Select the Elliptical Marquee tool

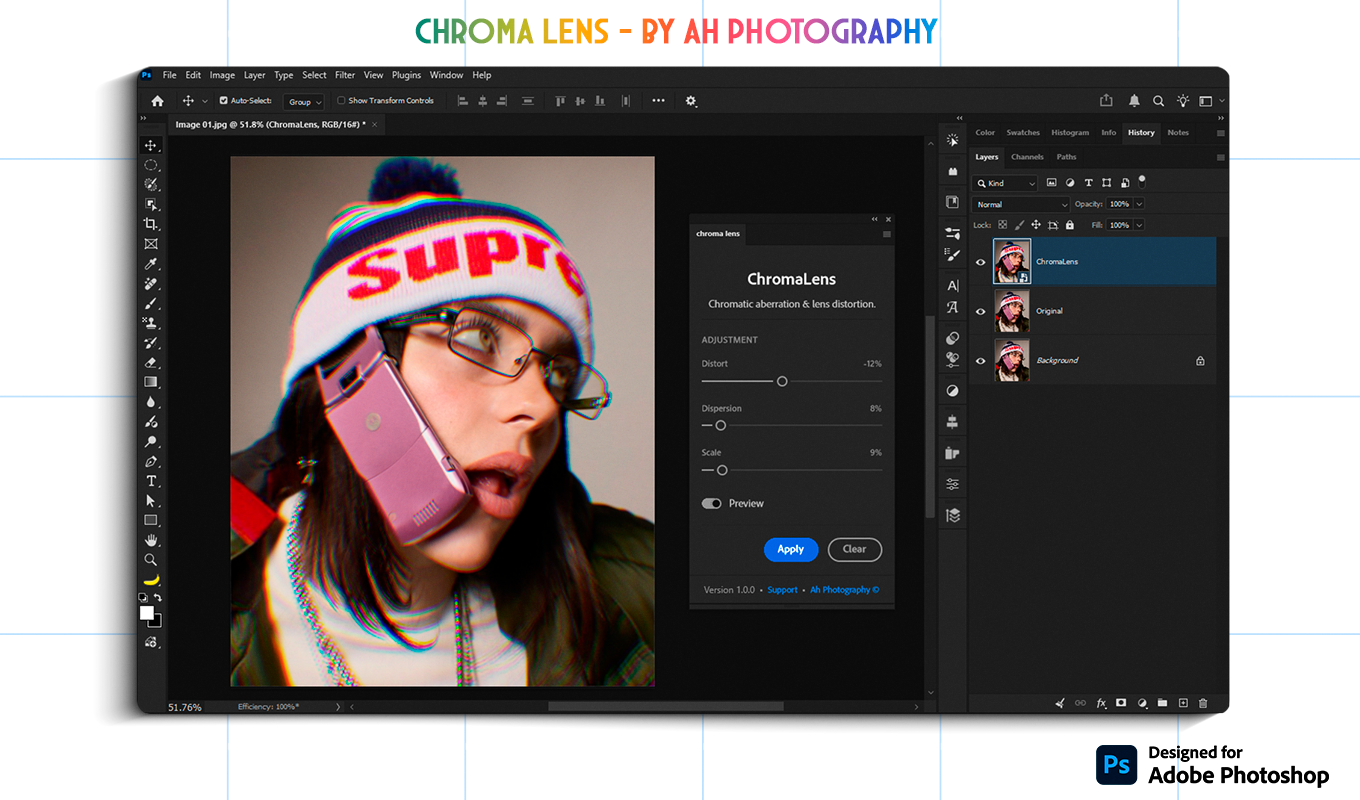coord(151,165)
